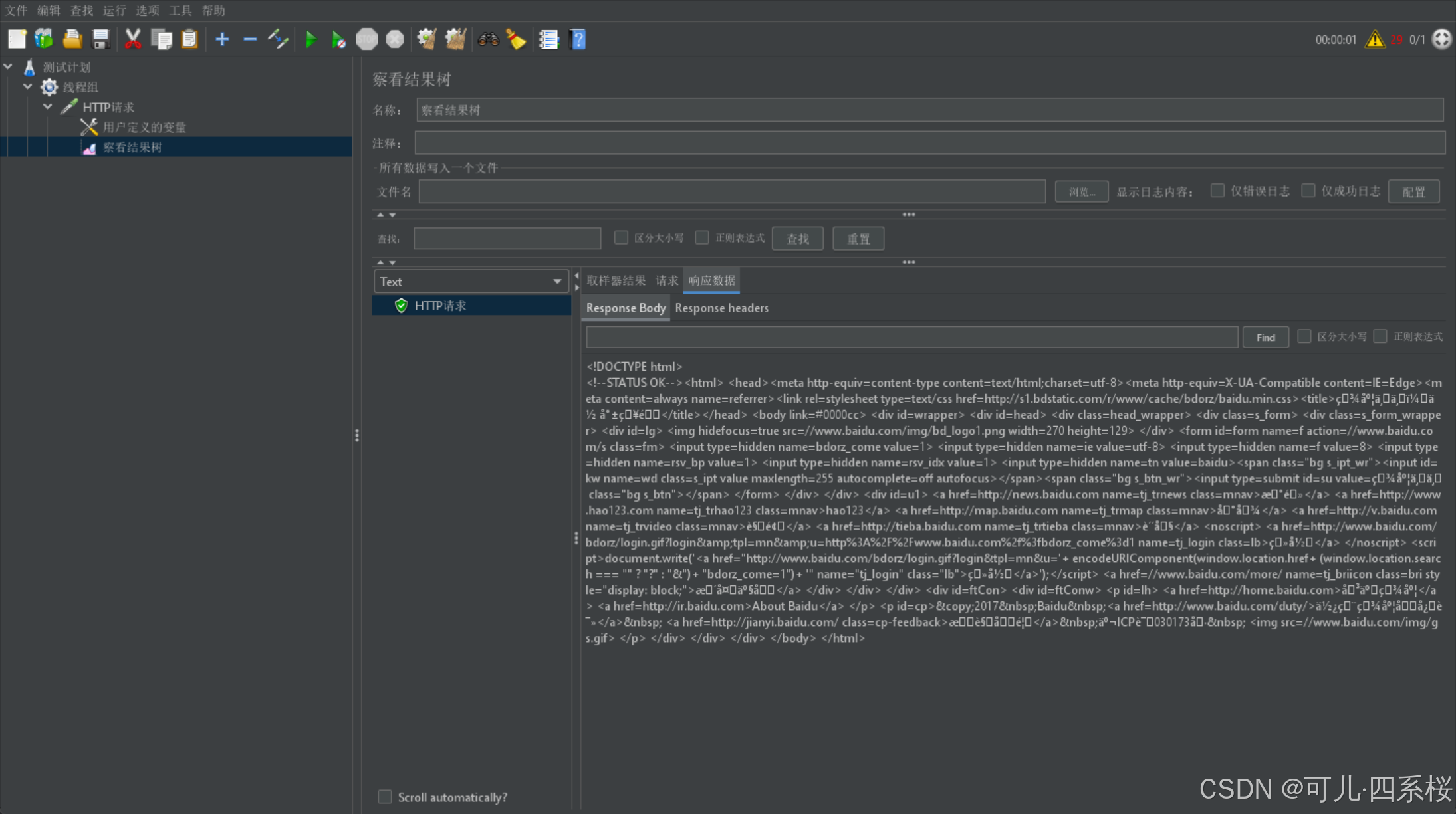Click the scissors Cut icon

click(x=133, y=40)
